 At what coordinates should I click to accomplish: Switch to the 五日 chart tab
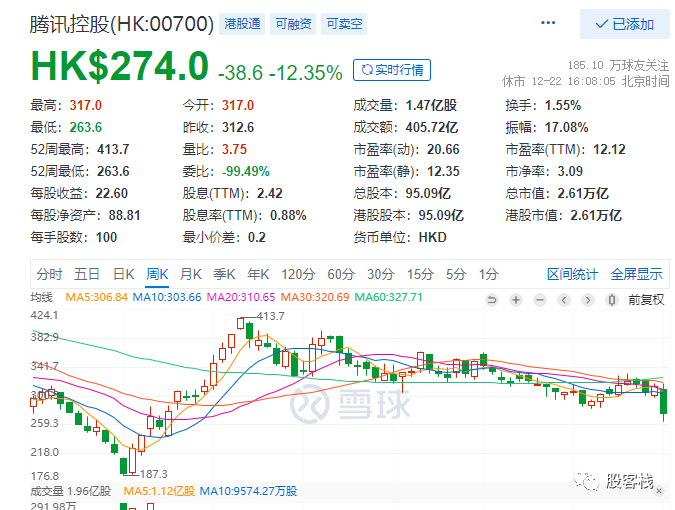[x=87, y=274]
